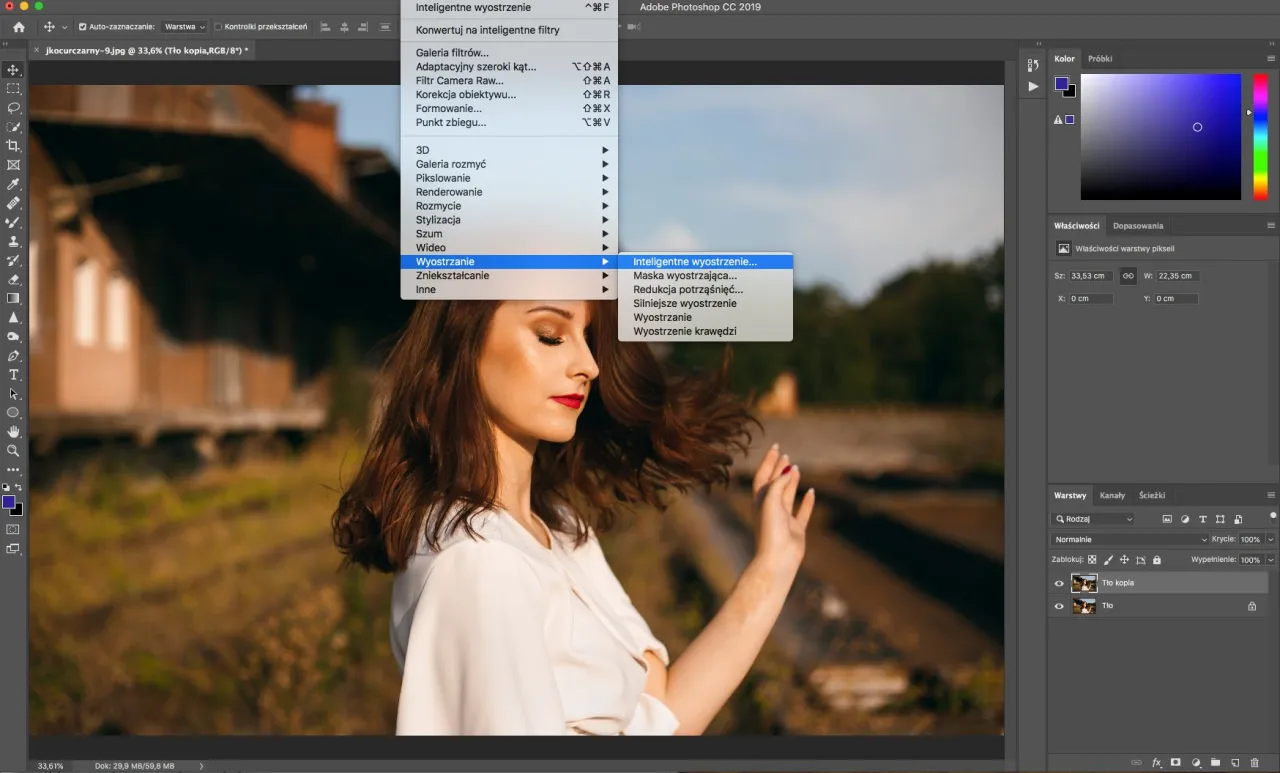1280x773 pixels.
Task: Select the Type tool
Action: 13,375
